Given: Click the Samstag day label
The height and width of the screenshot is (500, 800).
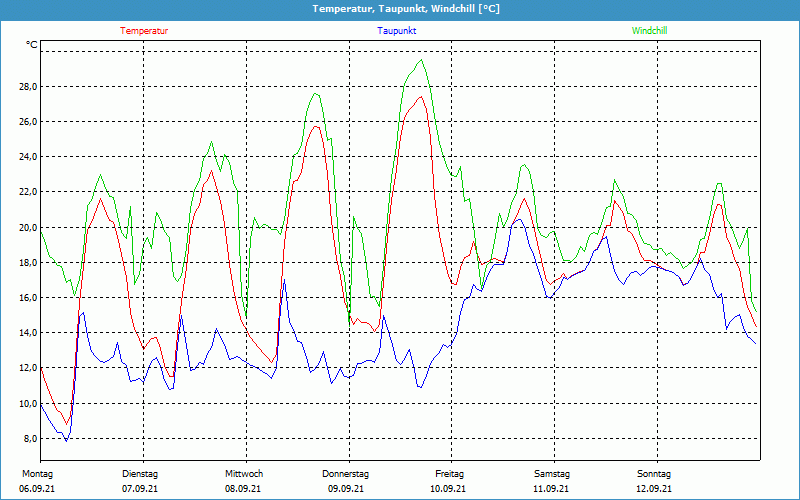Looking at the screenshot, I should pyautogui.click(x=552, y=474).
